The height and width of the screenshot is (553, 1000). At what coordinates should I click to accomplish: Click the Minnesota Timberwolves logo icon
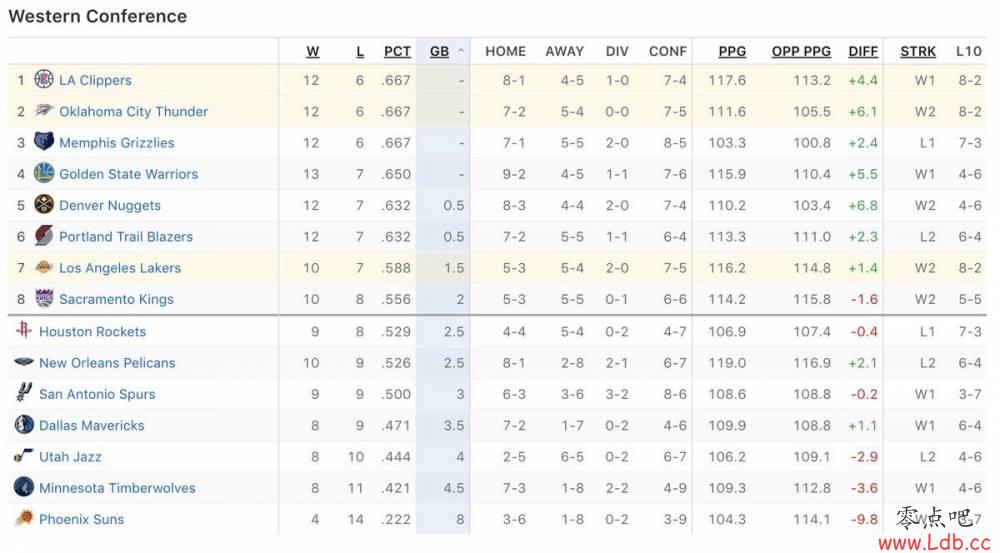coord(24,487)
